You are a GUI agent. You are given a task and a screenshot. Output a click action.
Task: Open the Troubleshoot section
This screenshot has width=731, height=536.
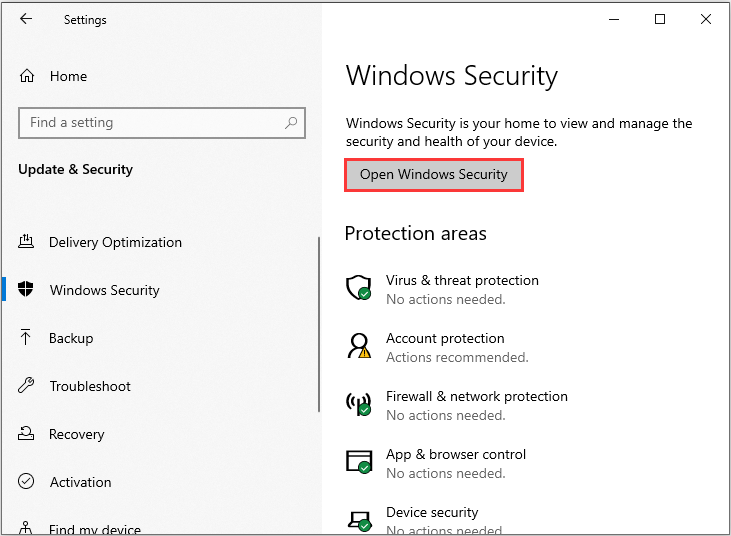click(90, 386)
